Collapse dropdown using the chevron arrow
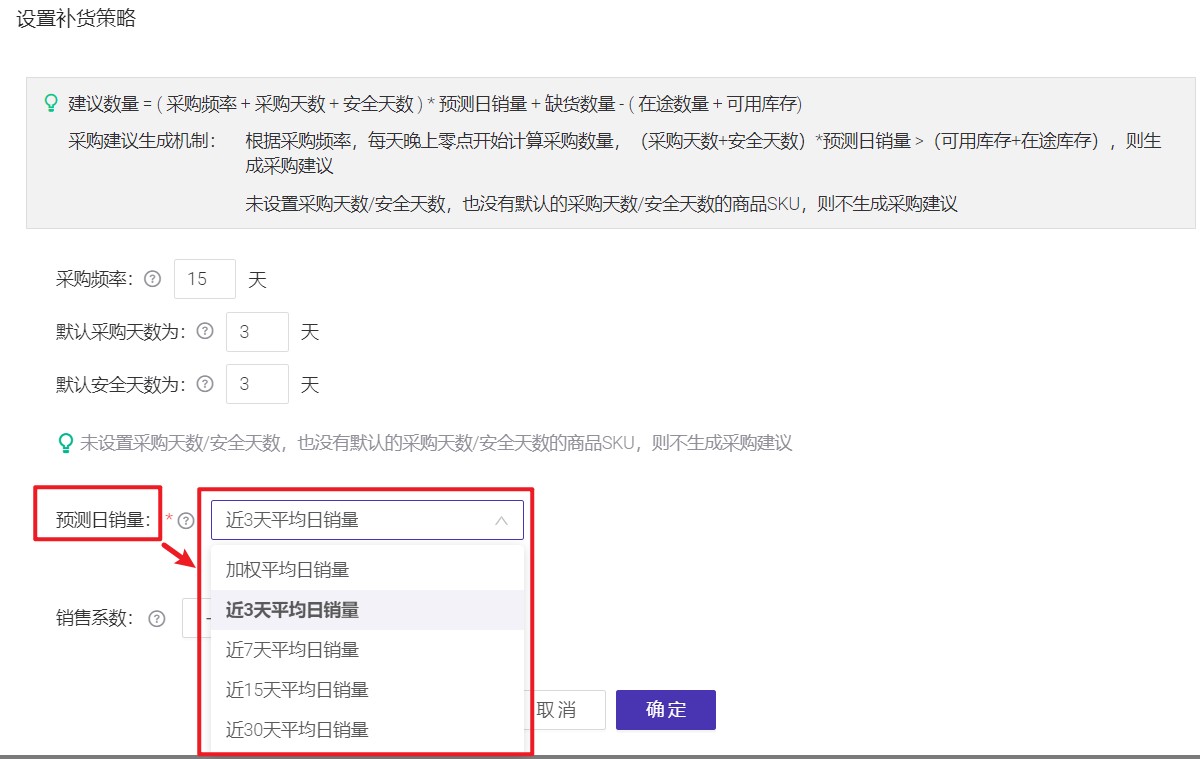 pos(501,520)
